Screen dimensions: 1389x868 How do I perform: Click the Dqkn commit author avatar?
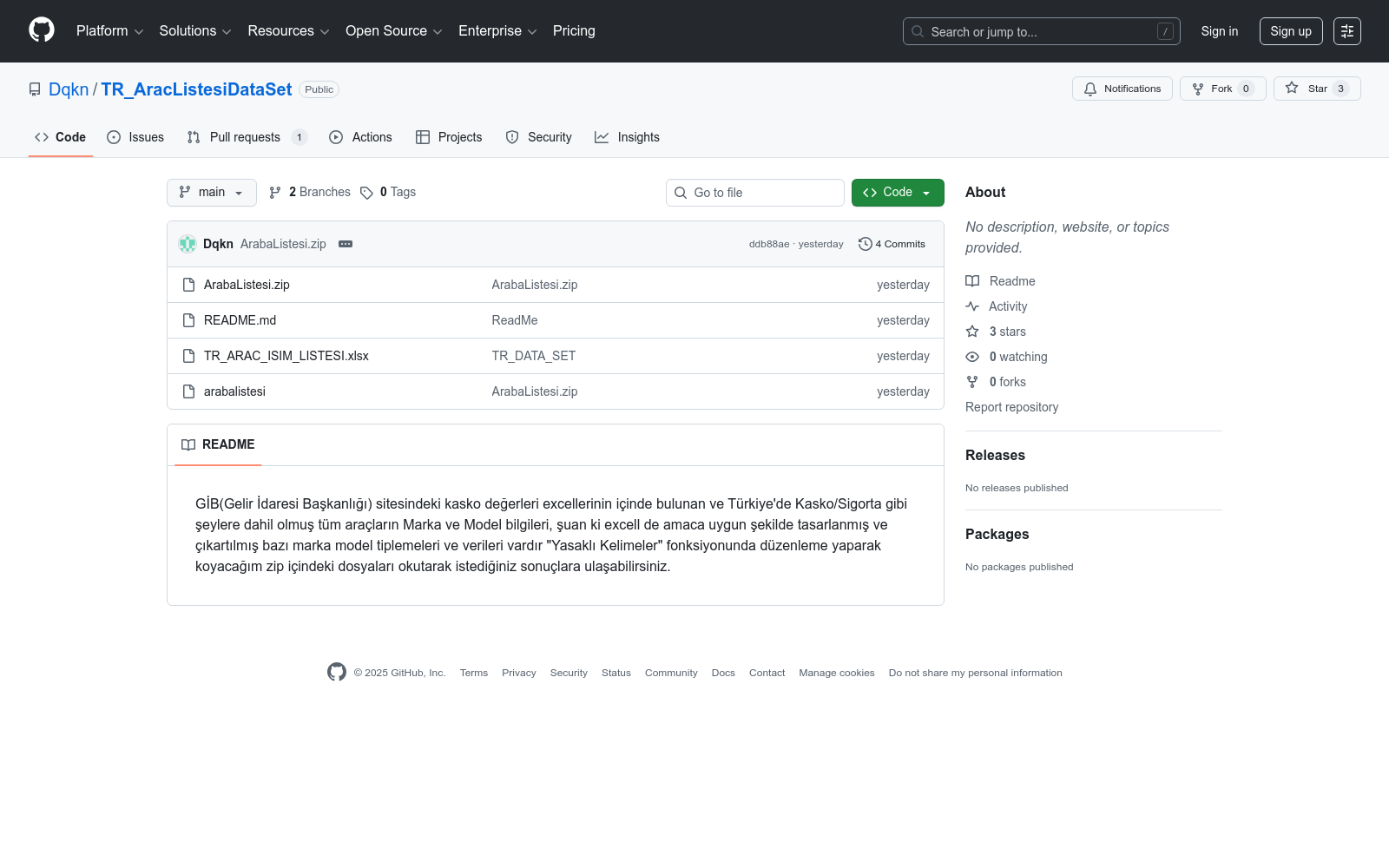(188, 244)
